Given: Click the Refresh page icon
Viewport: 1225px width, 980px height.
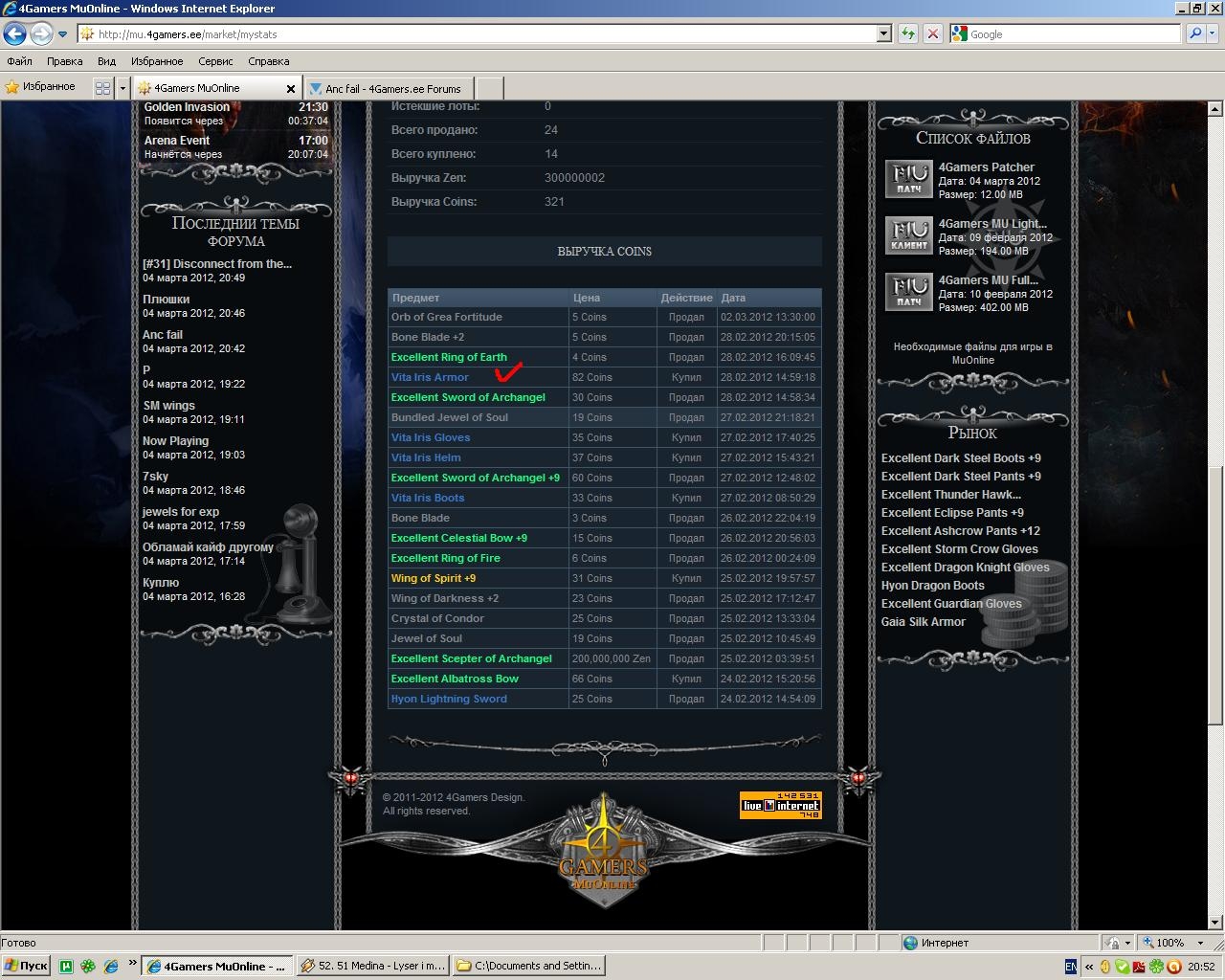Looking at the screenshot, I should point(907,33).
